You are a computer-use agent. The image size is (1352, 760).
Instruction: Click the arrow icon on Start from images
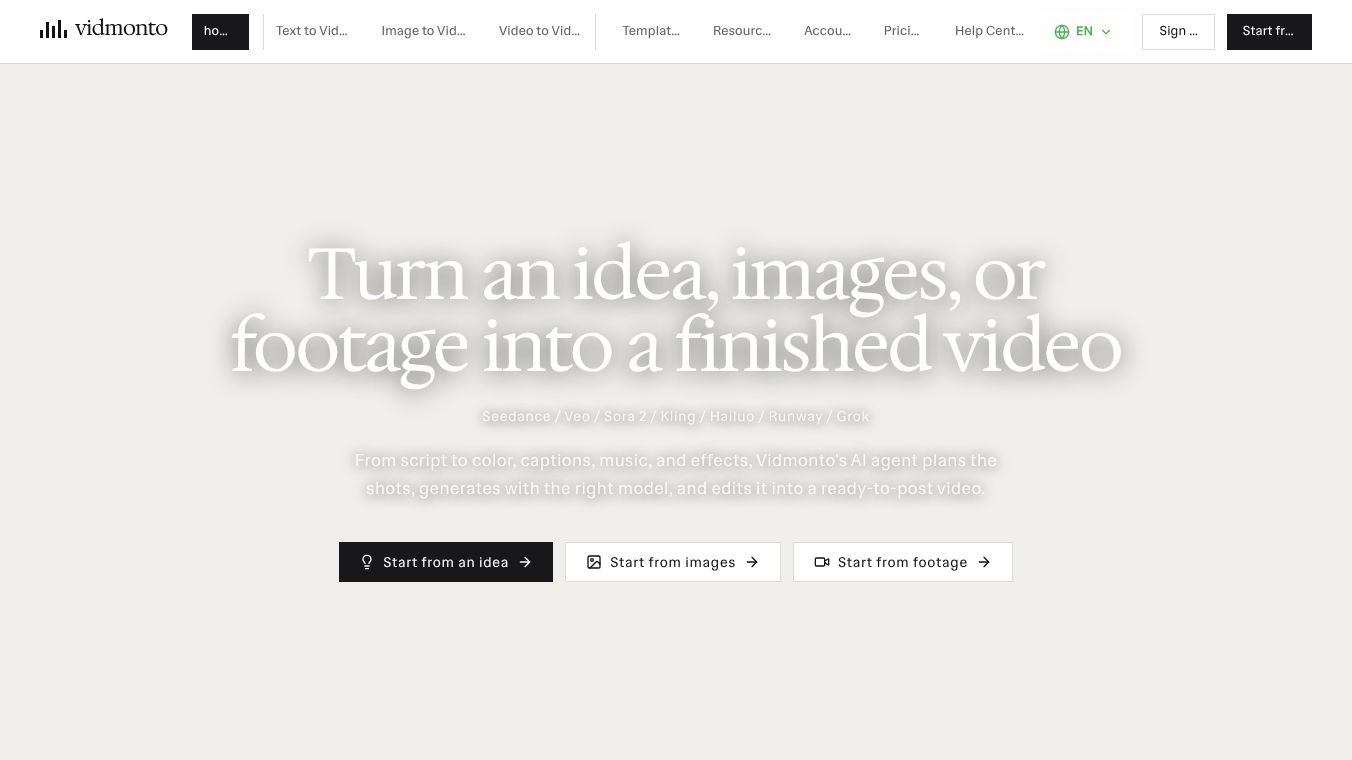[x=752, y=562]
